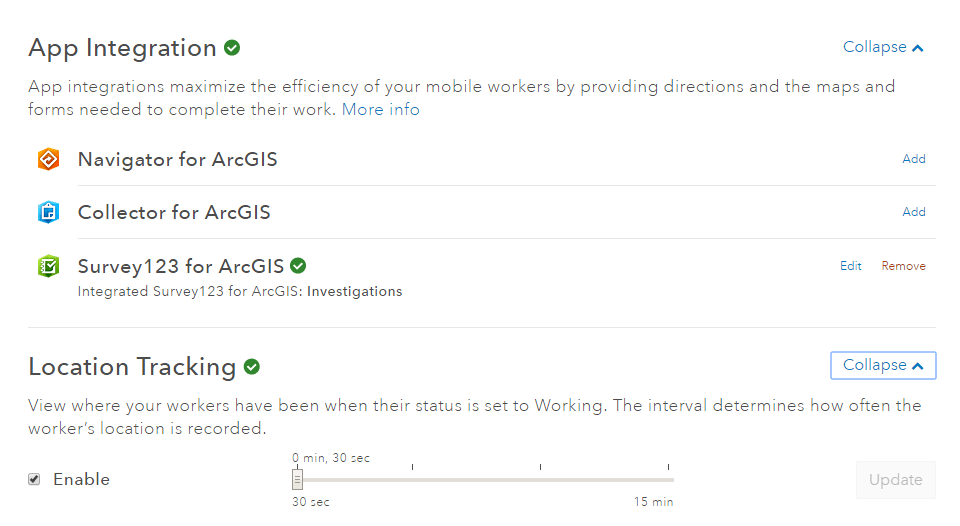The width and height of the screenshot is (960, 526).
Task: Click the Collector for ArcGIS title
Action: pos(174,212)
